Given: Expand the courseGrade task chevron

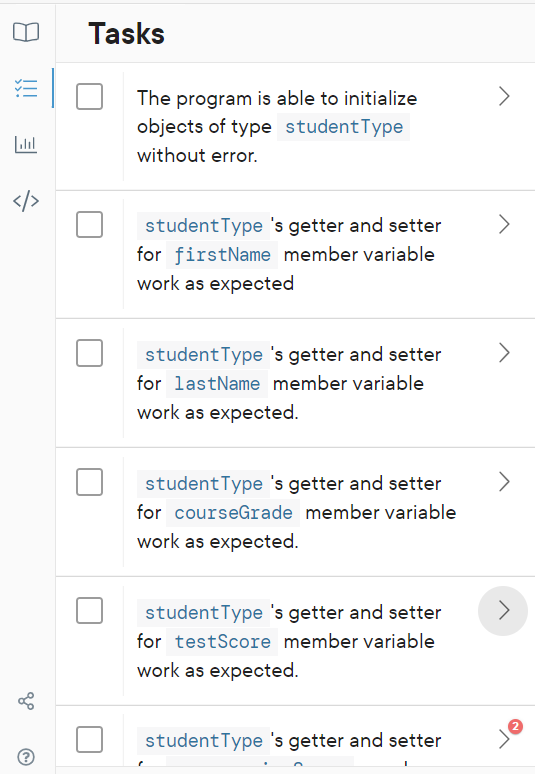Looking at the screenshot, I should (504, 482).
